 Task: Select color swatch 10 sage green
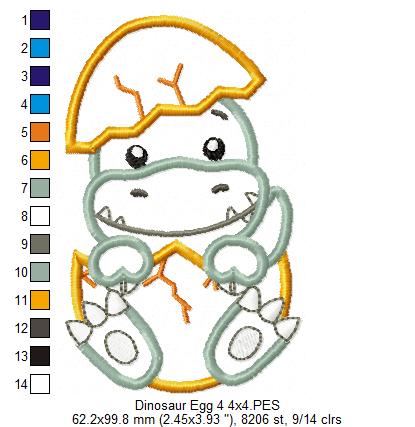[x=40, y=272]
